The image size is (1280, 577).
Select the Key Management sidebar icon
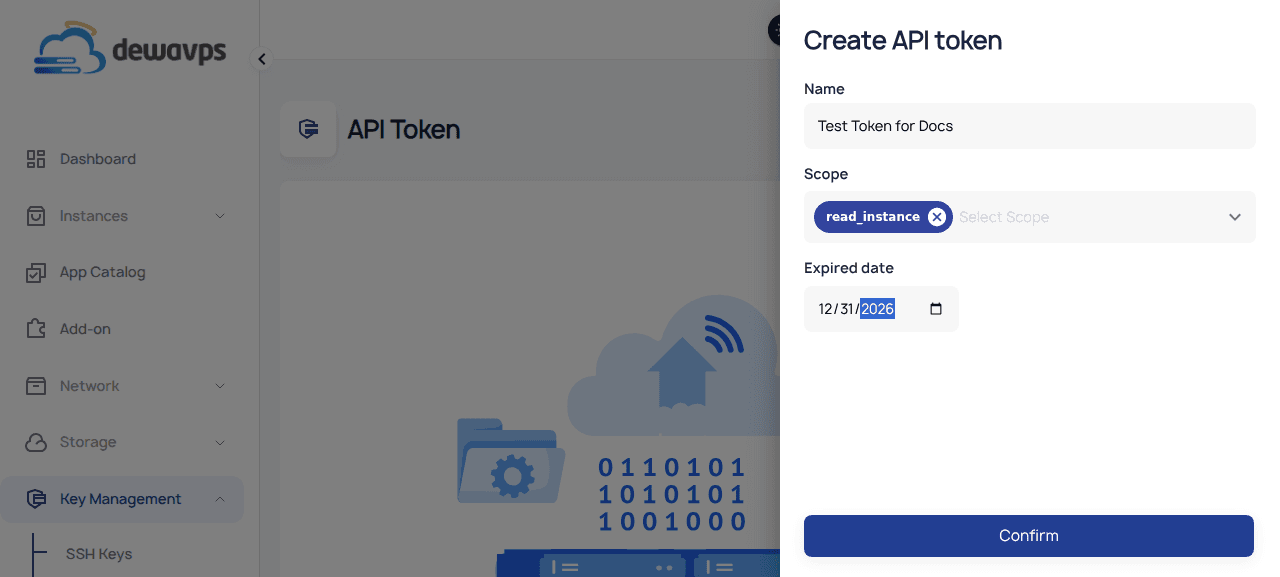(36, 499)
